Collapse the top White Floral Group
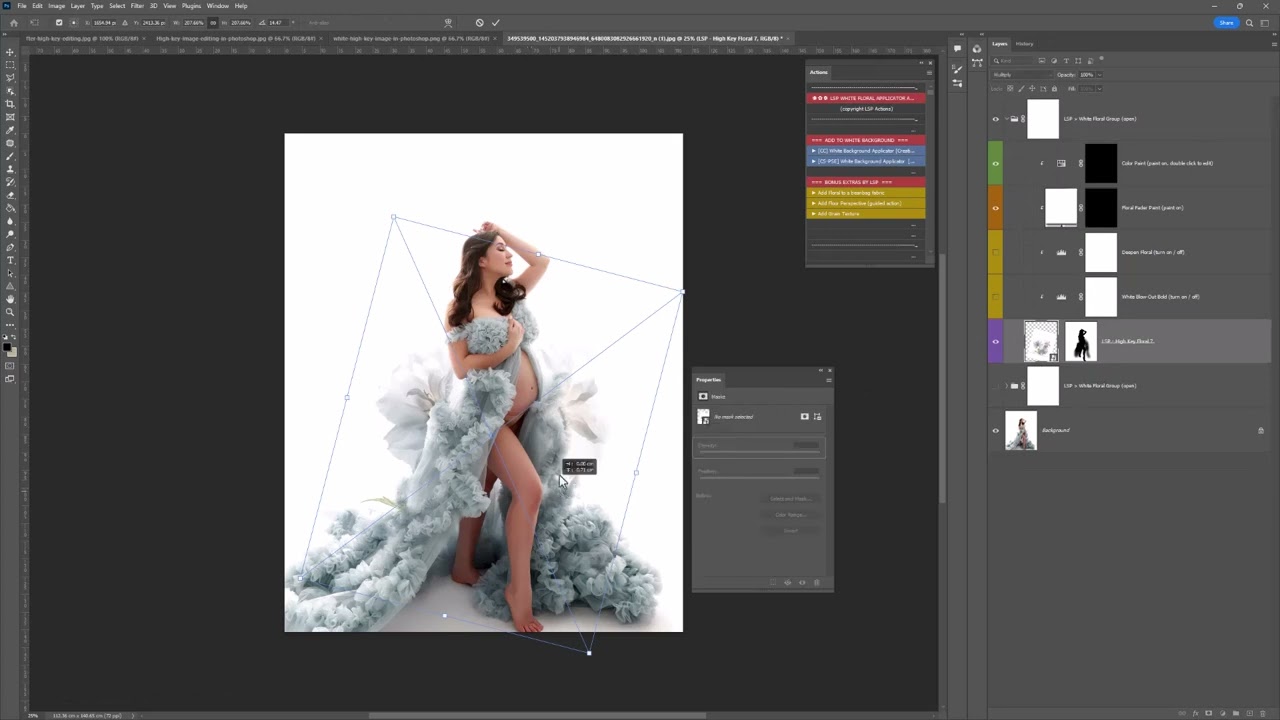 coord(1006,119)
